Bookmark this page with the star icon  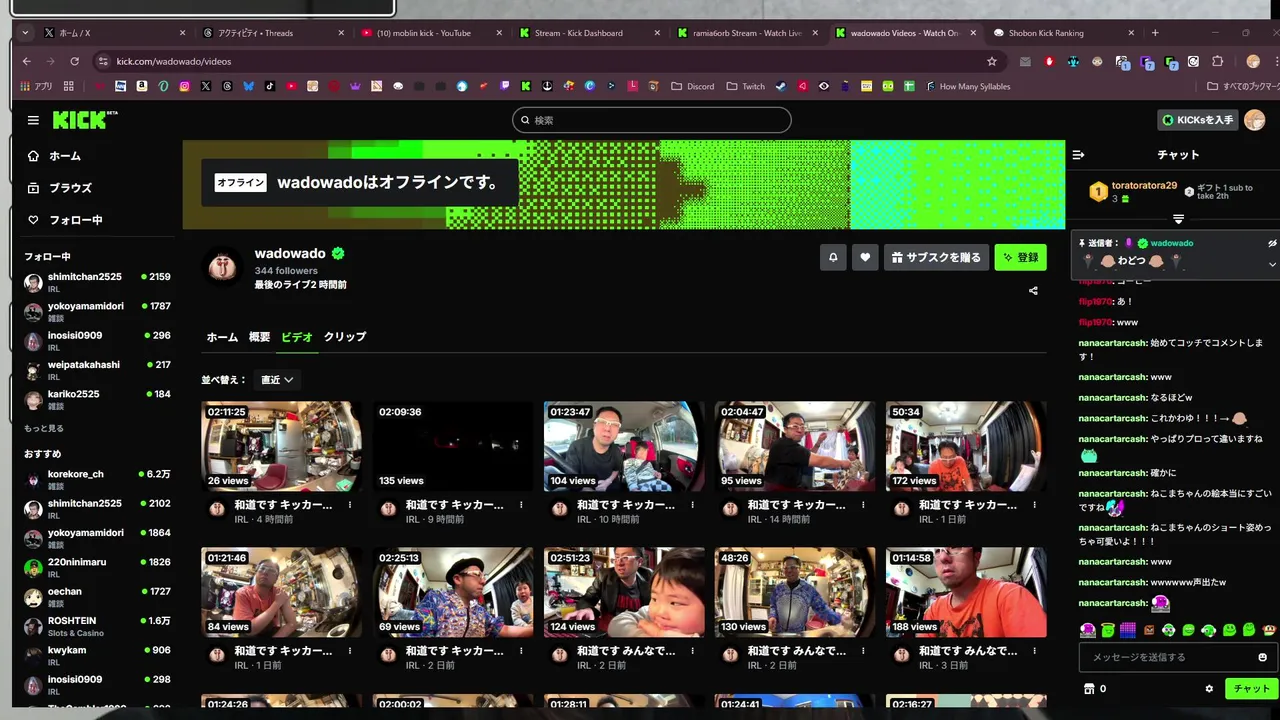click(991, 61)
